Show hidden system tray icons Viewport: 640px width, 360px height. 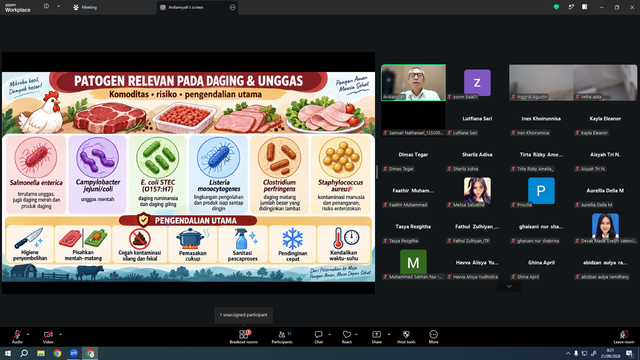[x=568, y=353]
